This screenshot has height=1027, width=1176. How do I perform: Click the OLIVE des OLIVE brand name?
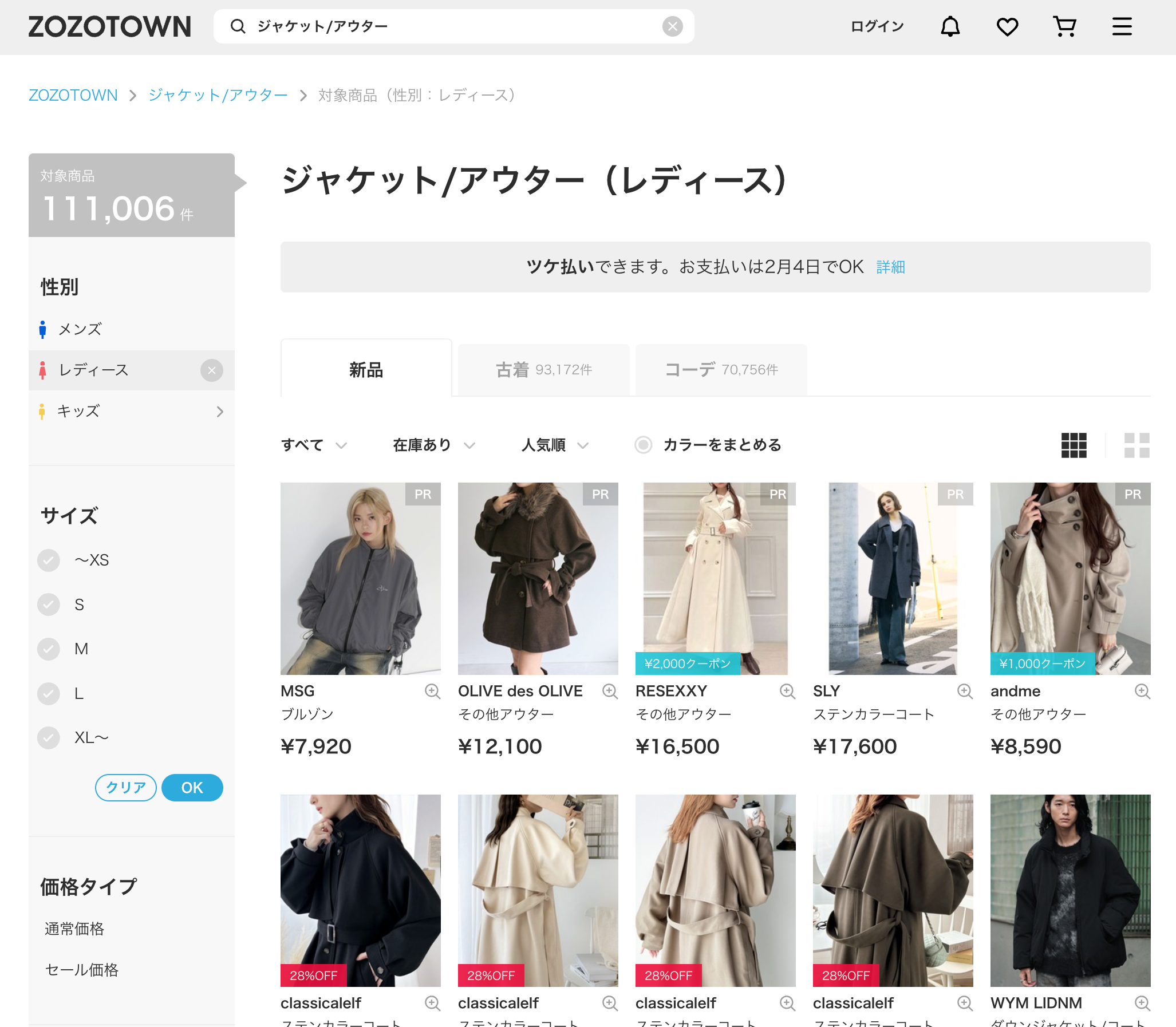520,691
